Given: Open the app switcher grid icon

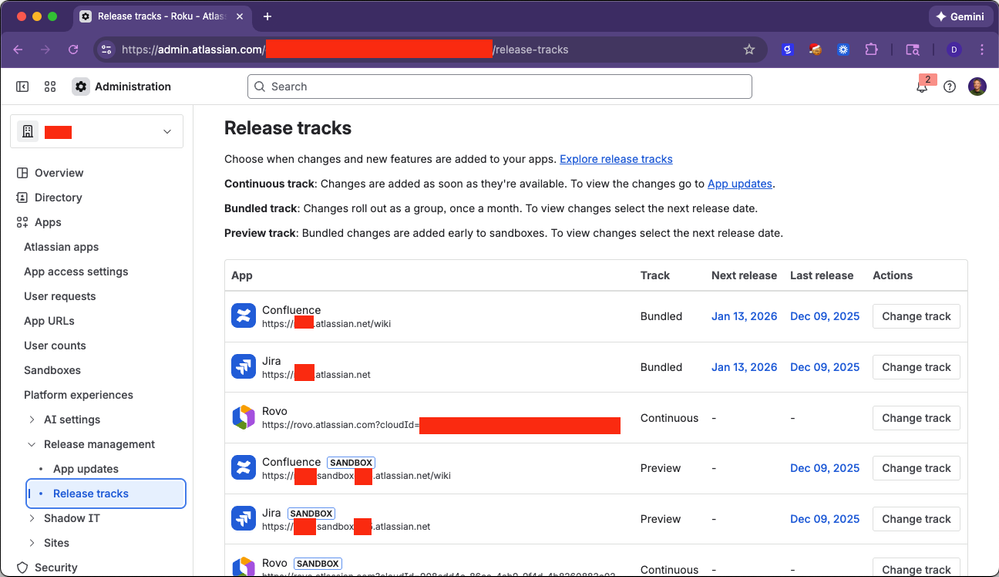Looking at the screenshot, I should click(50, 87).
